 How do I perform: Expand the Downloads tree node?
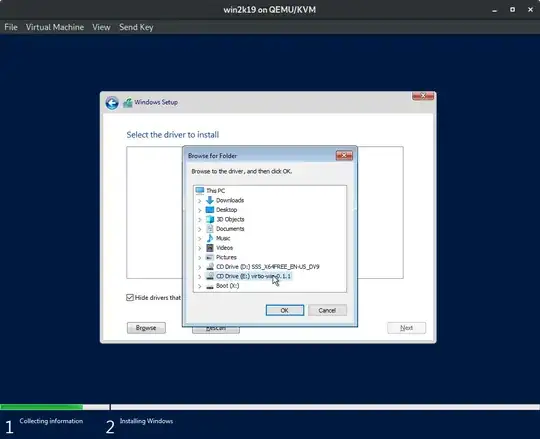pyautogui.click(x=199, y=200)
